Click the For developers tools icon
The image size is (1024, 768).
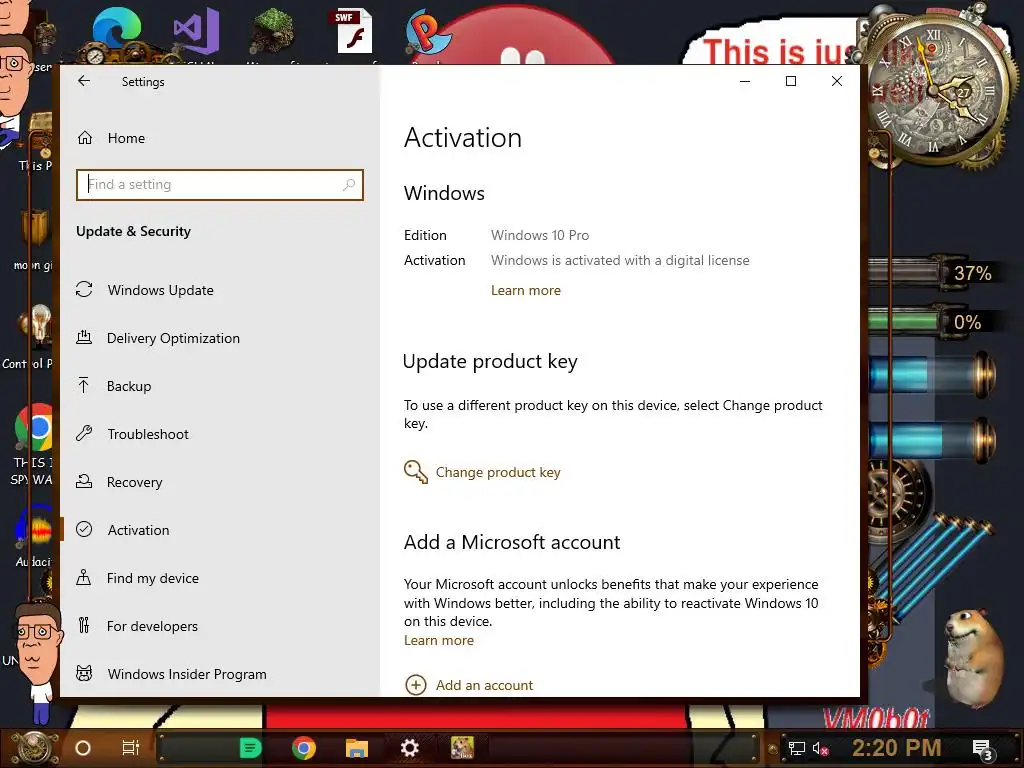pyautogui.click(x=84, y=626)
